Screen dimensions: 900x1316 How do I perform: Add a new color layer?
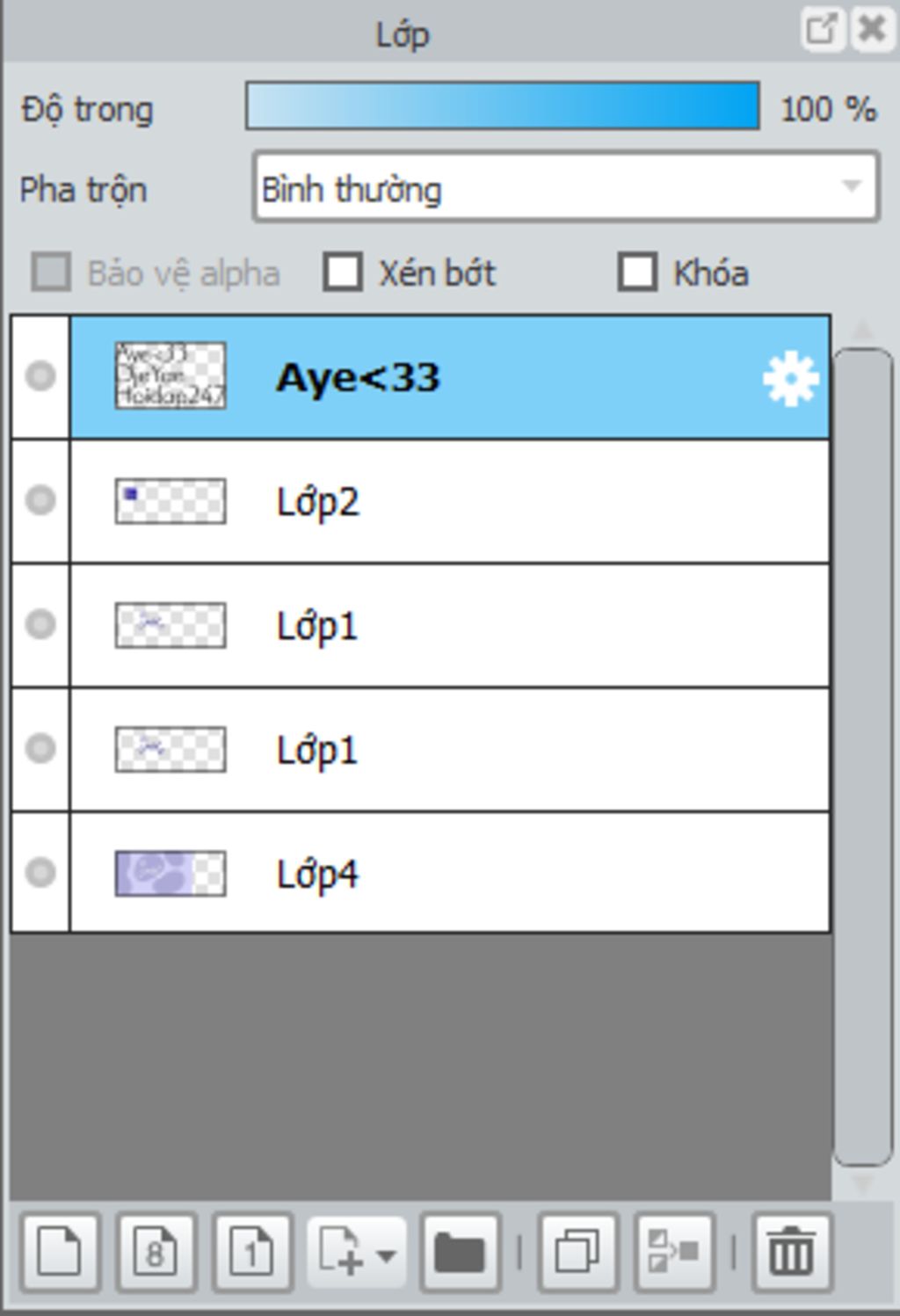pos(60,1252)
